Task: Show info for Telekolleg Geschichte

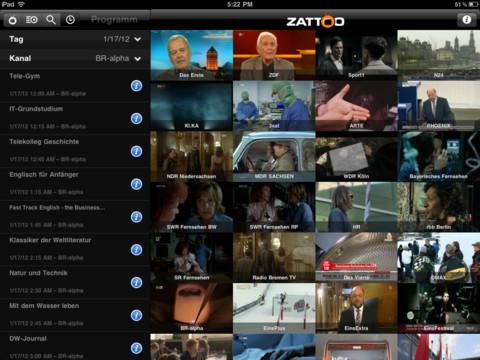Action: [136, 151]
